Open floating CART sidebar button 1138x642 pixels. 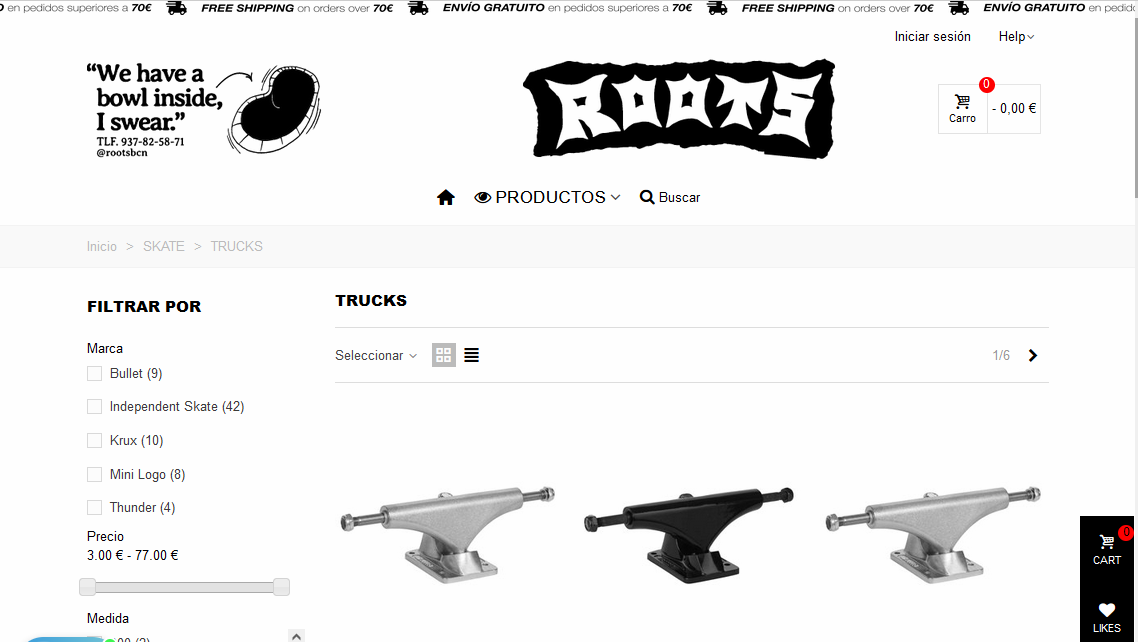[1107, 550]
